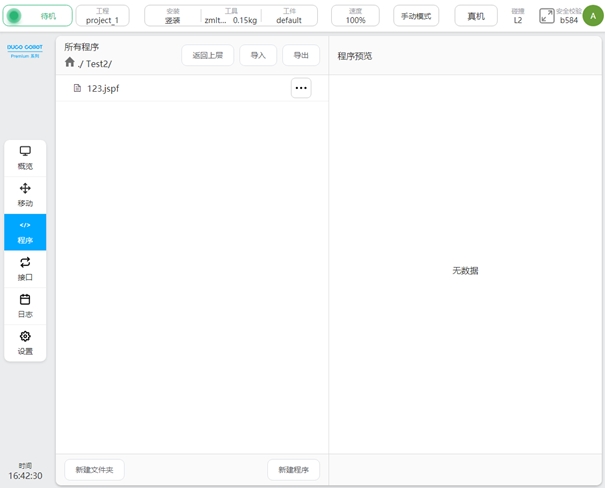Open the 概览 overview page
The width and height of the screenshot is (605, 488).
coord(25,157)
